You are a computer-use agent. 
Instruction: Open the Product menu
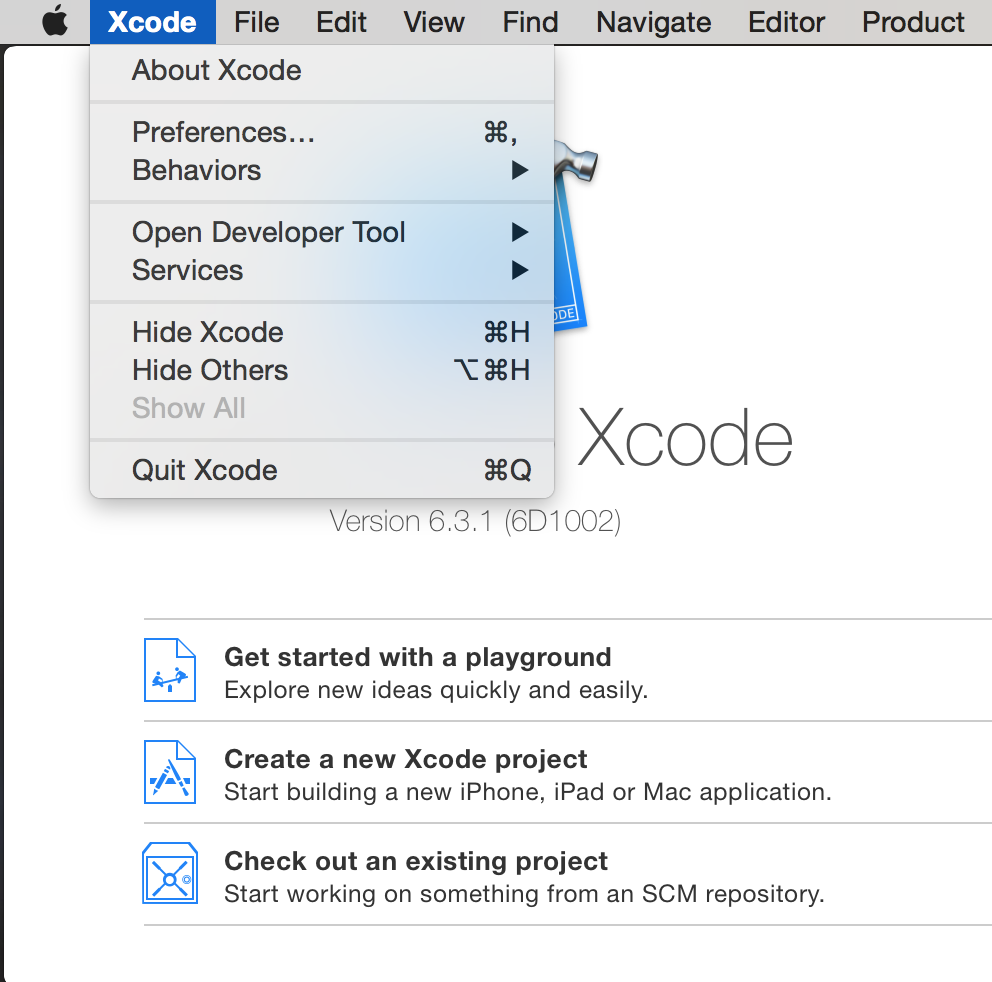pyautogui.click(x=913, y=22)
